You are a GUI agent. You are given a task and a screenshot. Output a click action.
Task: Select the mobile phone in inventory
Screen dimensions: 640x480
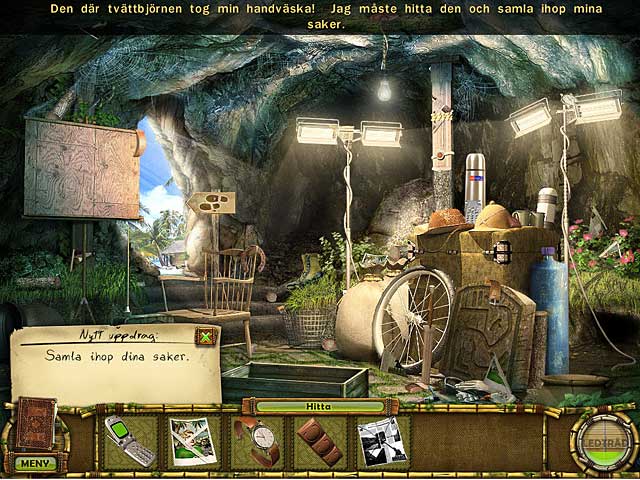pos(130,441)
